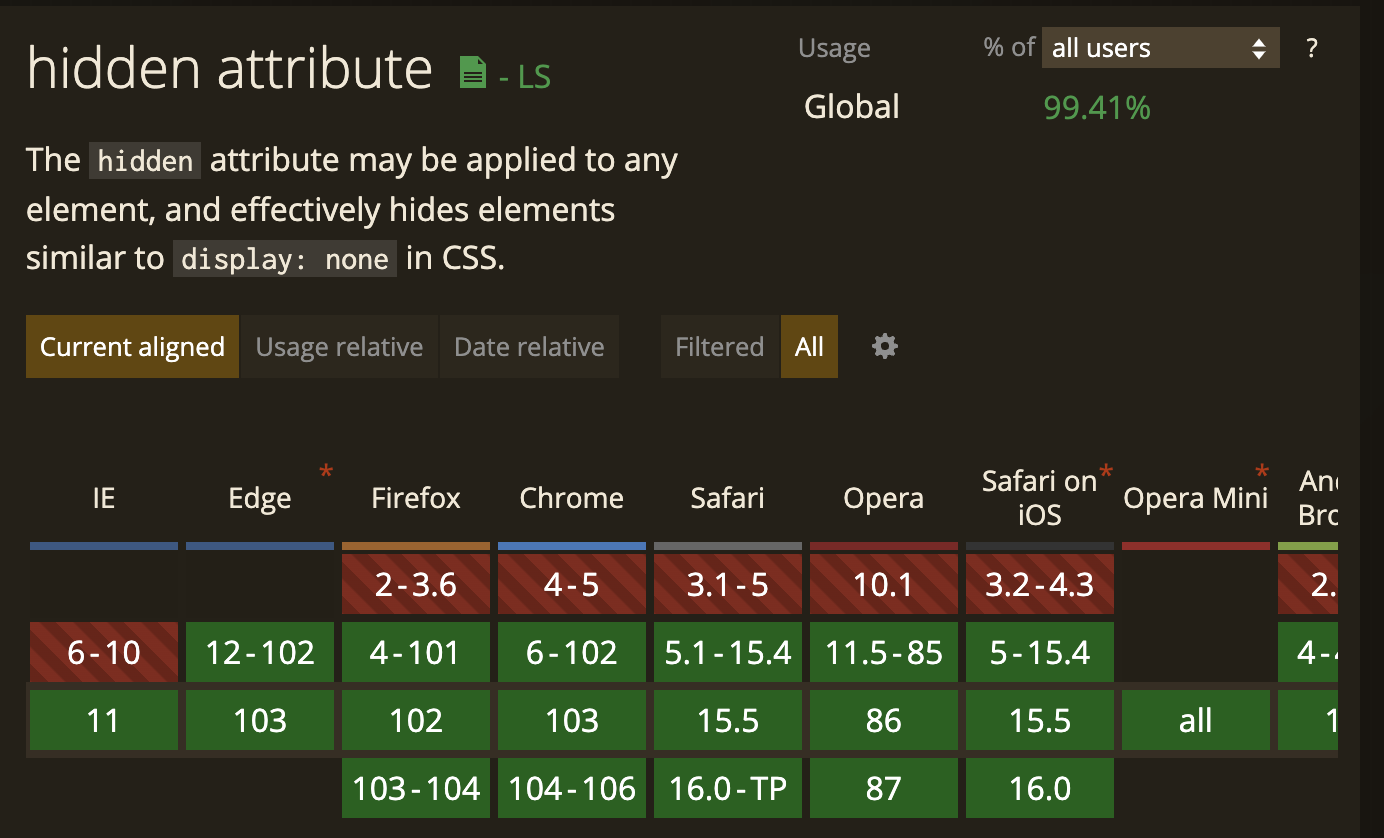This screenshot has width=1384, height=838.
Task: Select Safari on iOS 3.2-4.3 cell
Action: 1040,584
